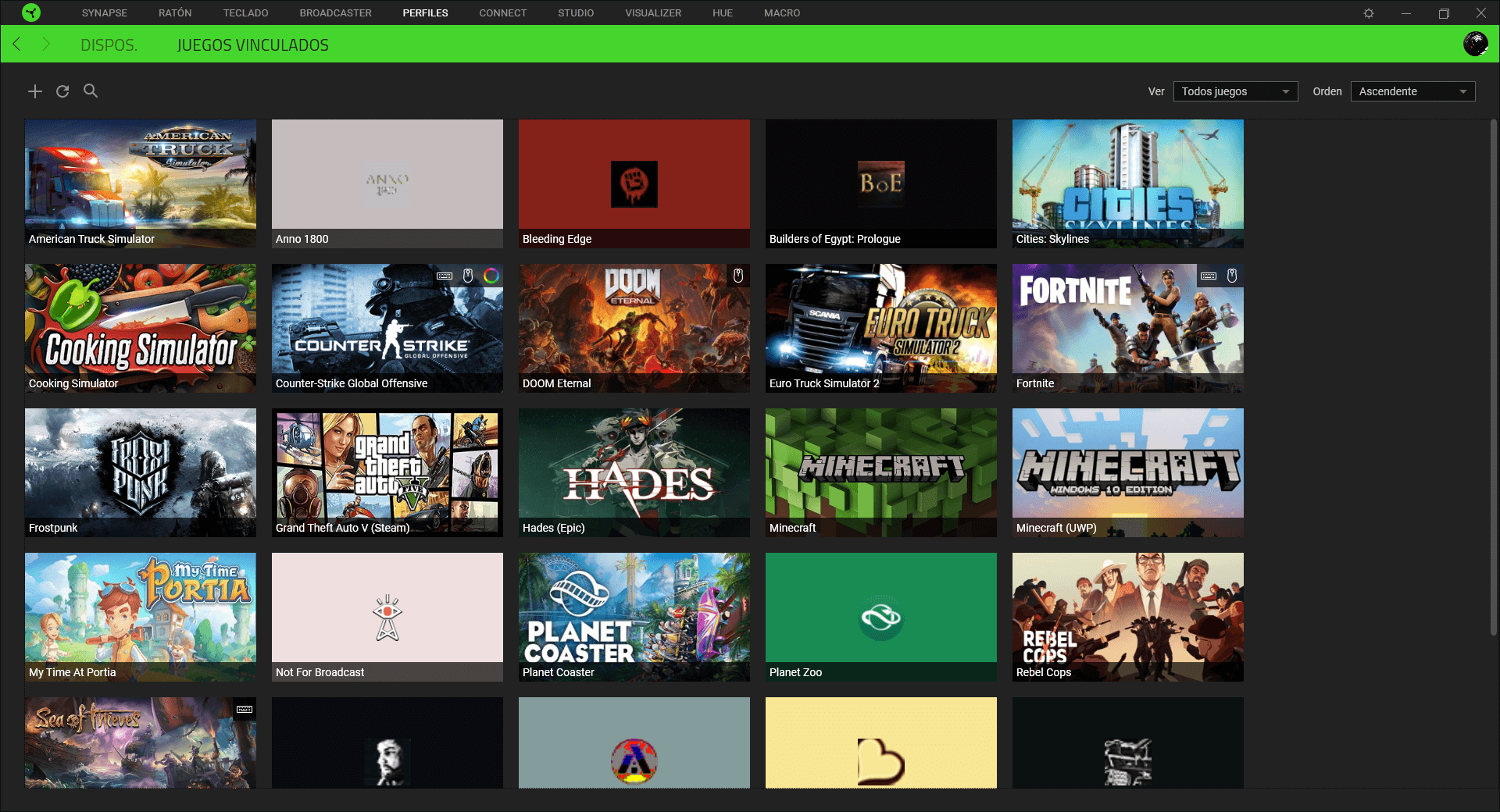Select Planet Coaster tile
The image size is (1500, 812).
click(x=634, y=617)
